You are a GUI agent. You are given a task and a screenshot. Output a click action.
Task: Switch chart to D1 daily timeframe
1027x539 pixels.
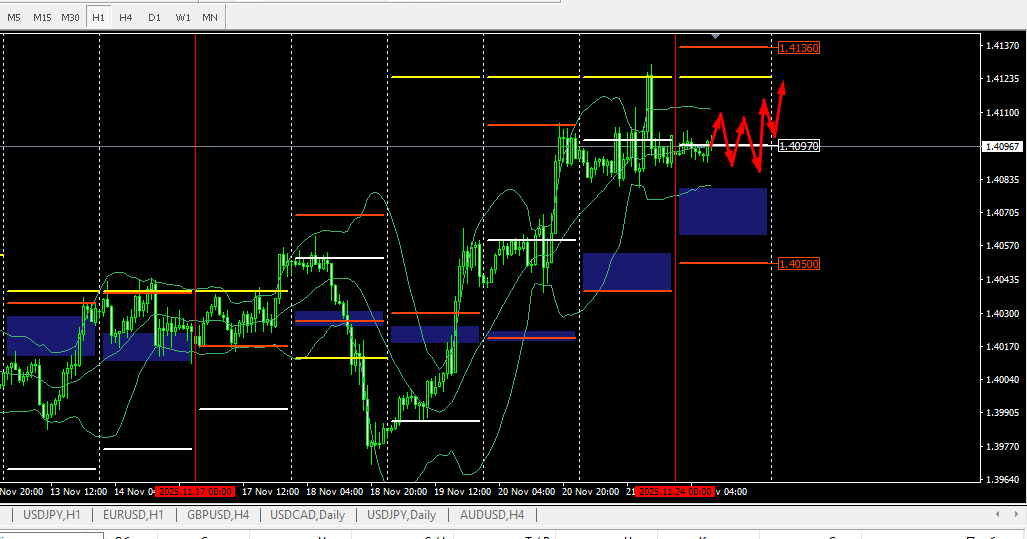155,18
